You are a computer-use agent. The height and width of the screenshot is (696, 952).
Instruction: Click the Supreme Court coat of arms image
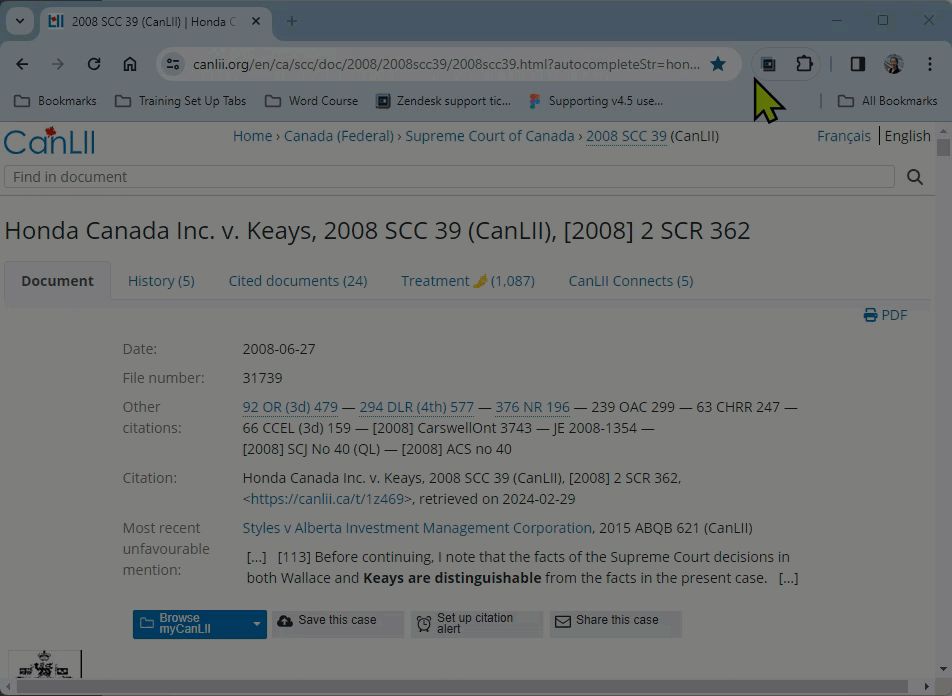(x=44, y=664)
